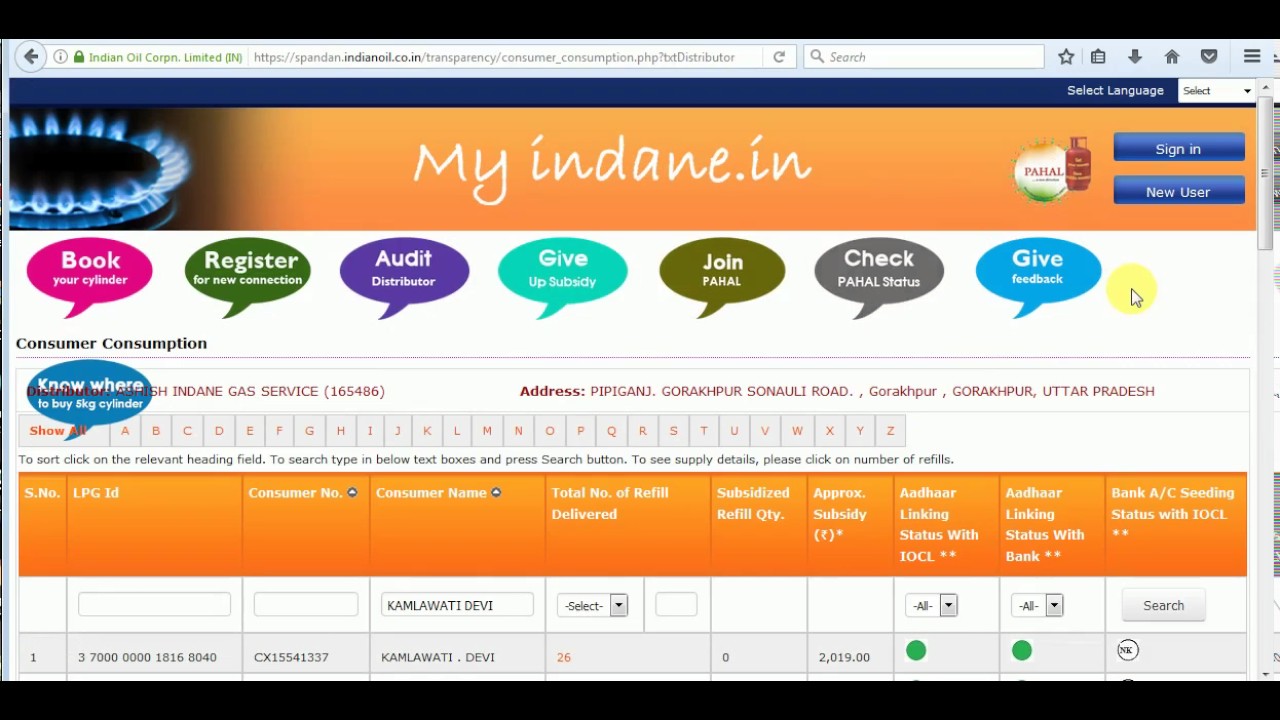Click the NK bank seeding status icon
This screenshot has width=1280, height=720.
click(x=1127, y=650)
